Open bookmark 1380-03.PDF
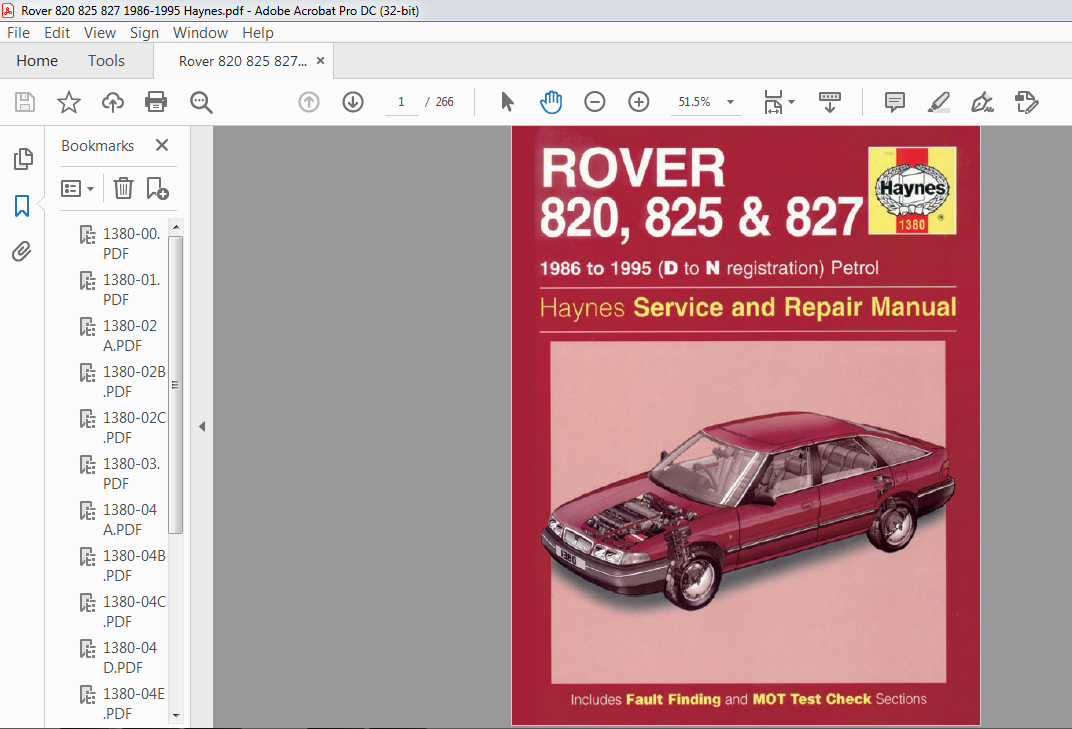The width and height of the screenshot is (1072, 729). click(x=123, y=473)
